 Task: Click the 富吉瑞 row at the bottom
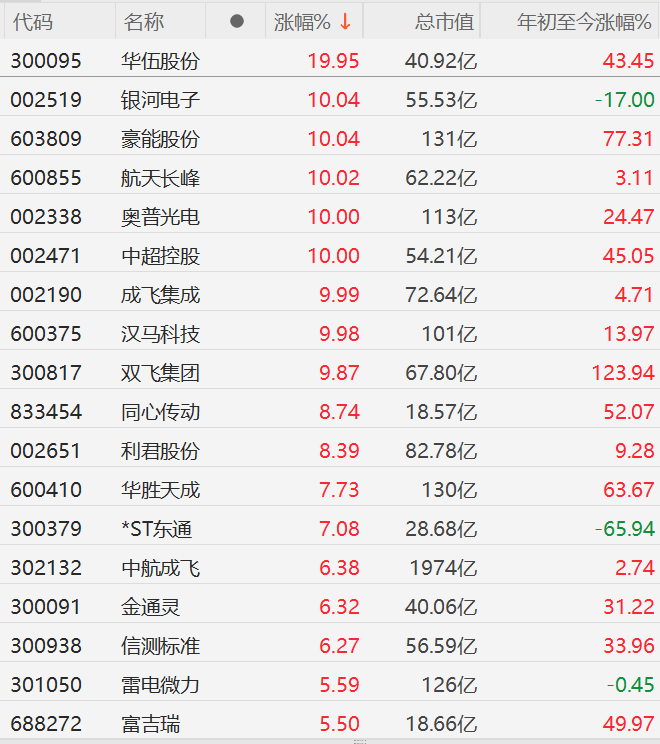[x=150, y=724]
